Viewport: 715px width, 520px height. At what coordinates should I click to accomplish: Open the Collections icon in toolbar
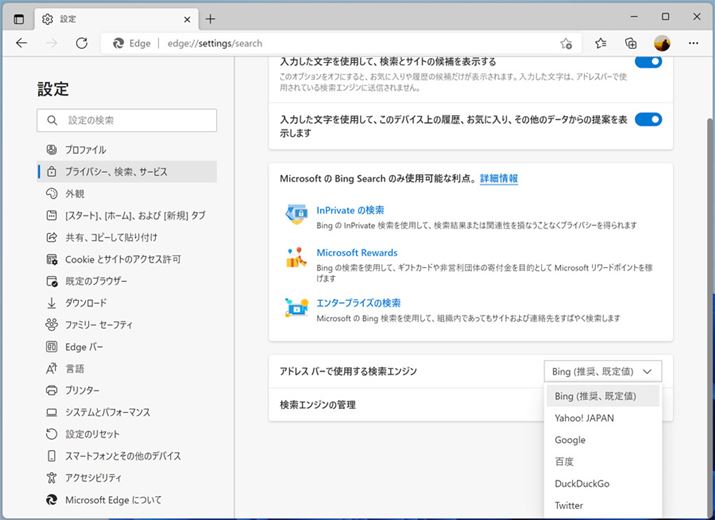click(631, 43)
